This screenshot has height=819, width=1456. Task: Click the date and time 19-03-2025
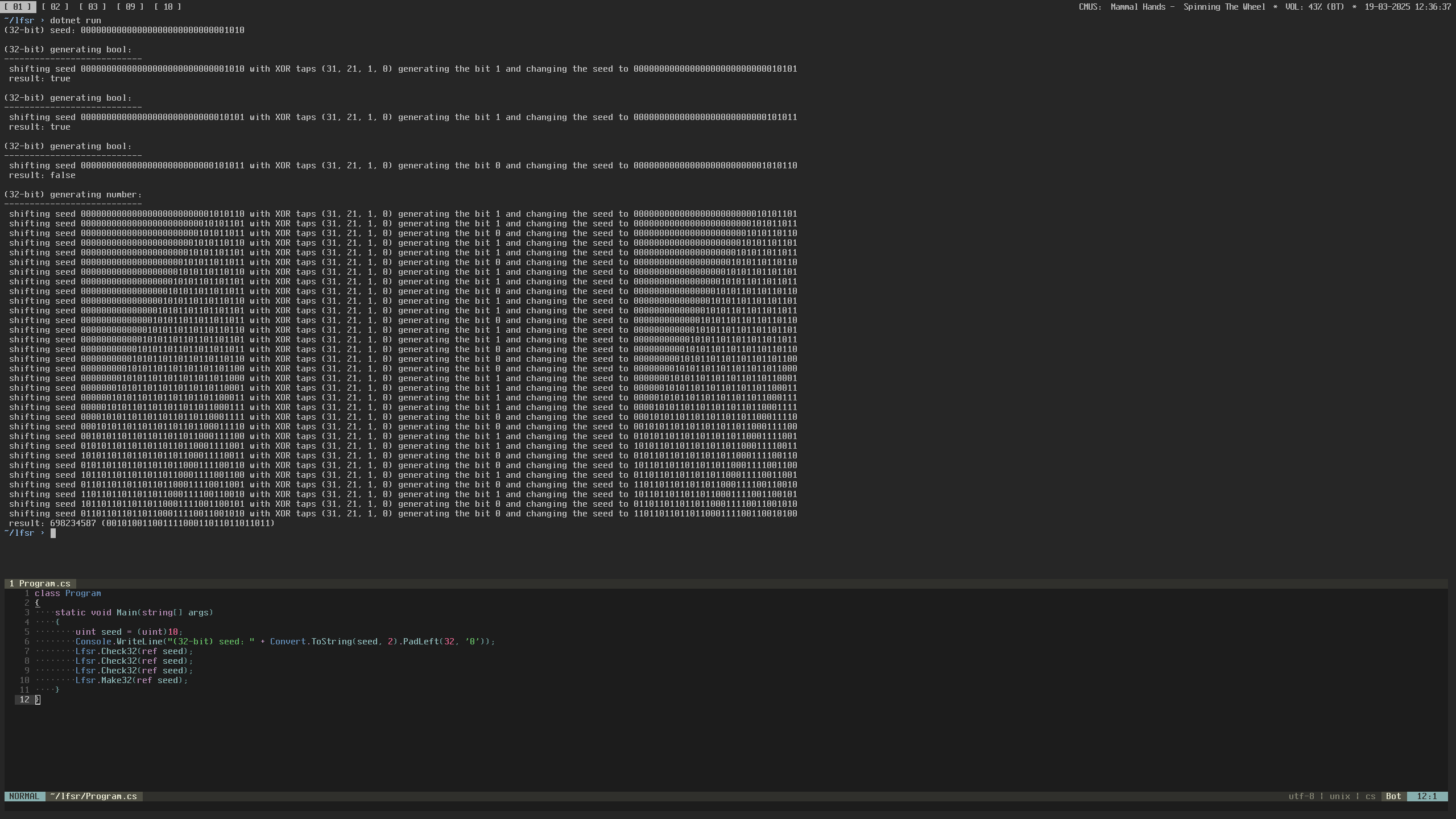pyautogui.click(x=1408, y=7)
